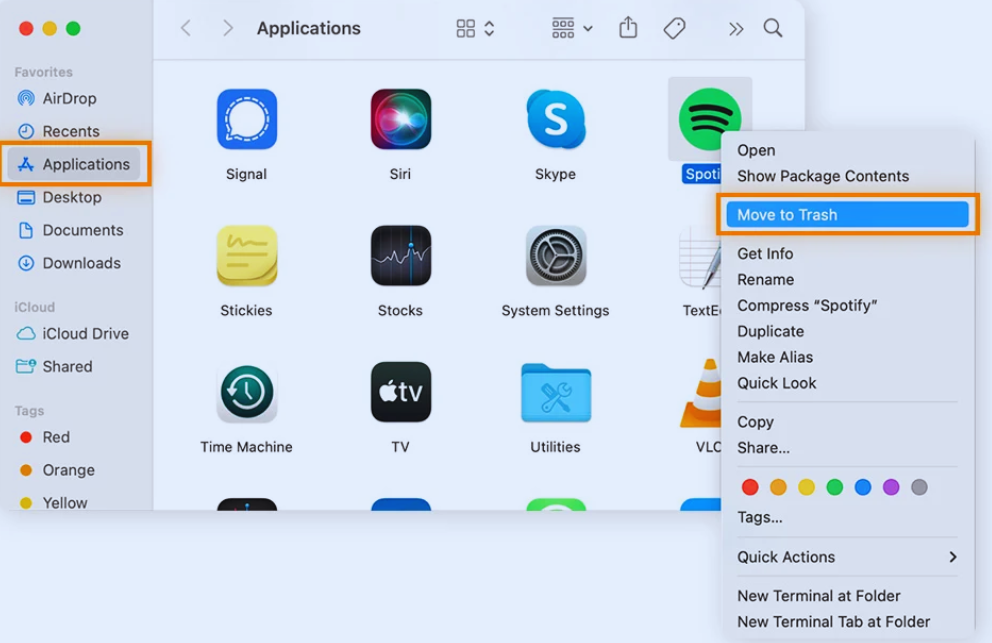Apply the purple tag color dot
This screenshot has width=992, height=643.
click(x=891, y=487)
